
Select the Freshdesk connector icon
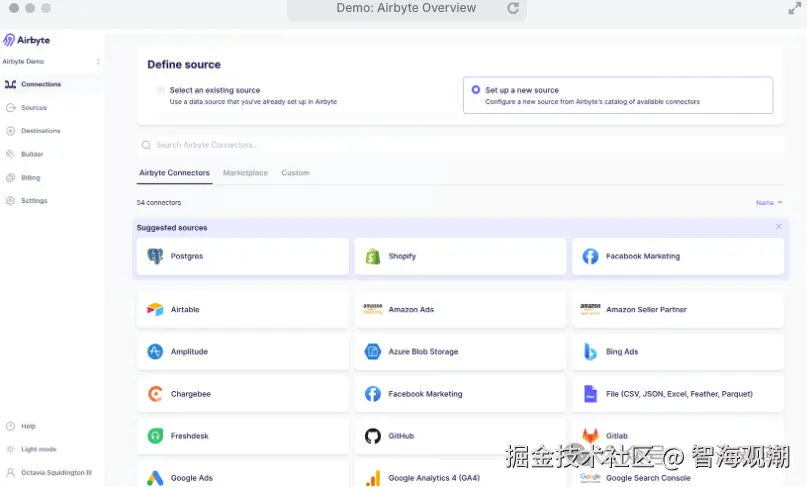(x=155, y=436)
